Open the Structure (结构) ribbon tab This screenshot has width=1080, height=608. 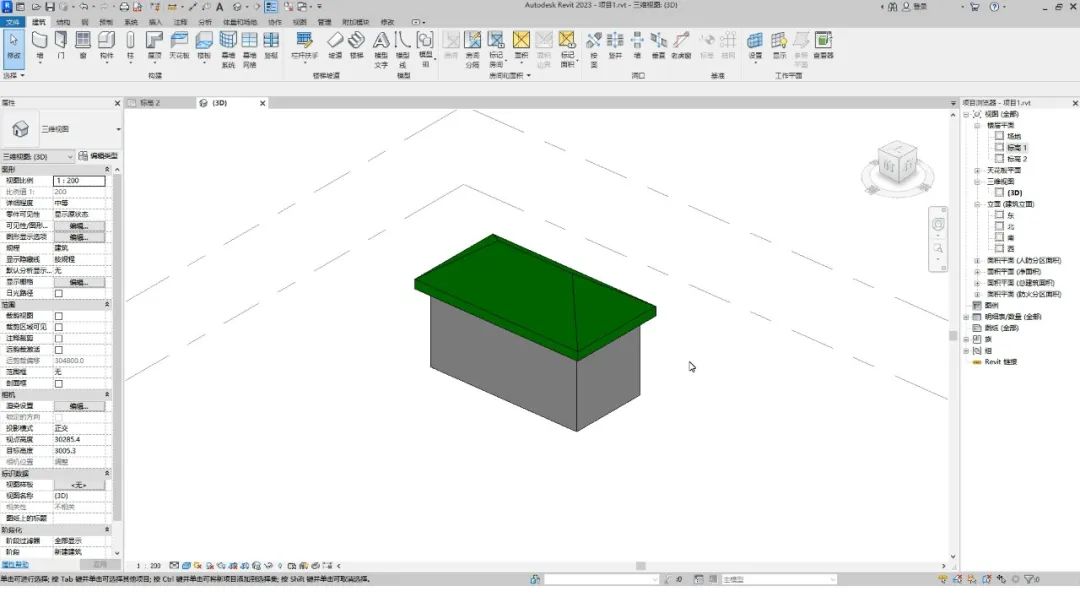pyautogui.click(x=63, y=21)
